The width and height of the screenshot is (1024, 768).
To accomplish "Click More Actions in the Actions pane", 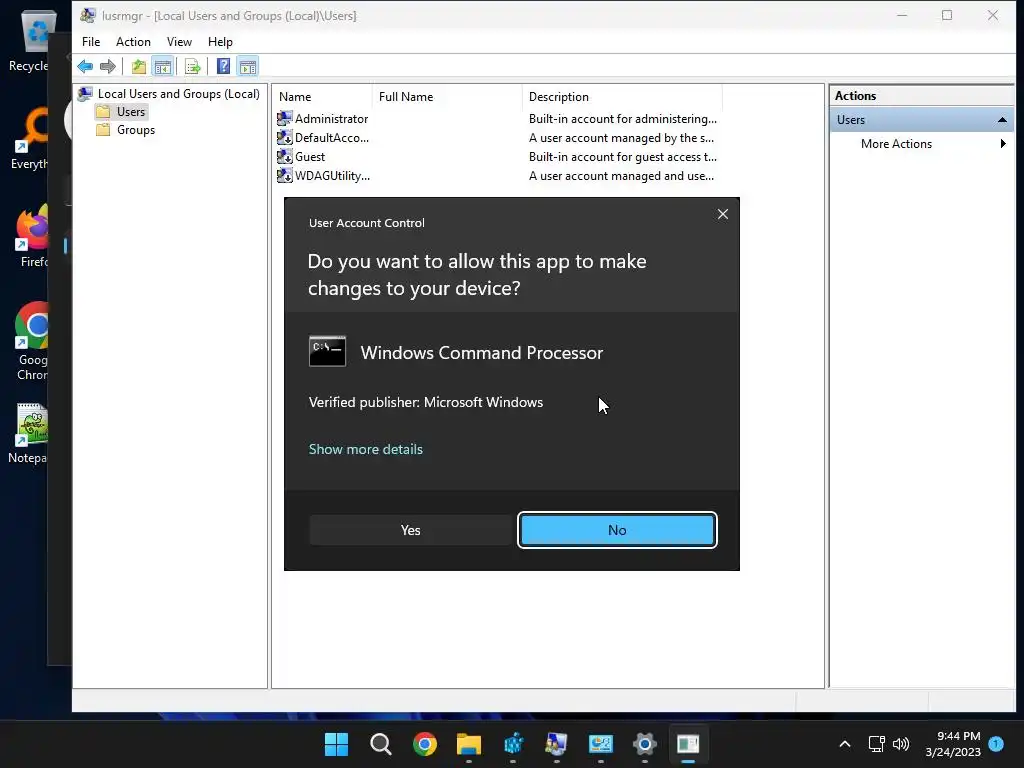I will pyautogui.click(x=896, y=144).
